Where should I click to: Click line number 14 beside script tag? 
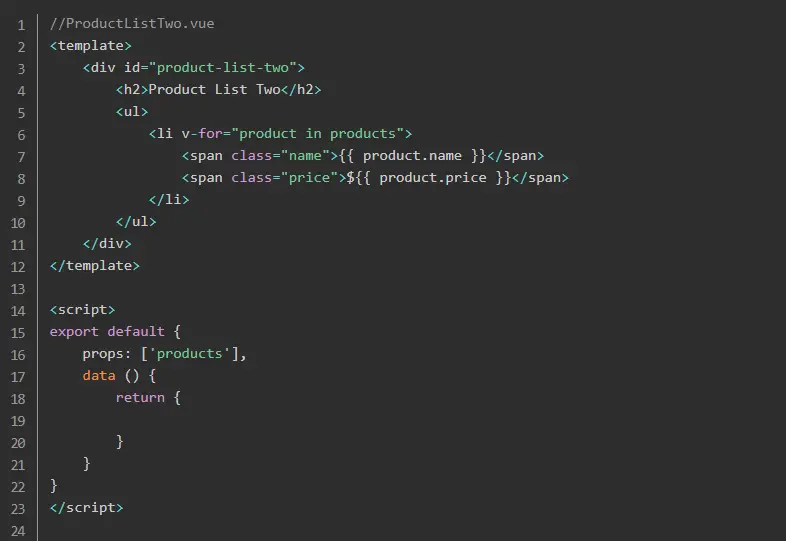tap(18, 311)
